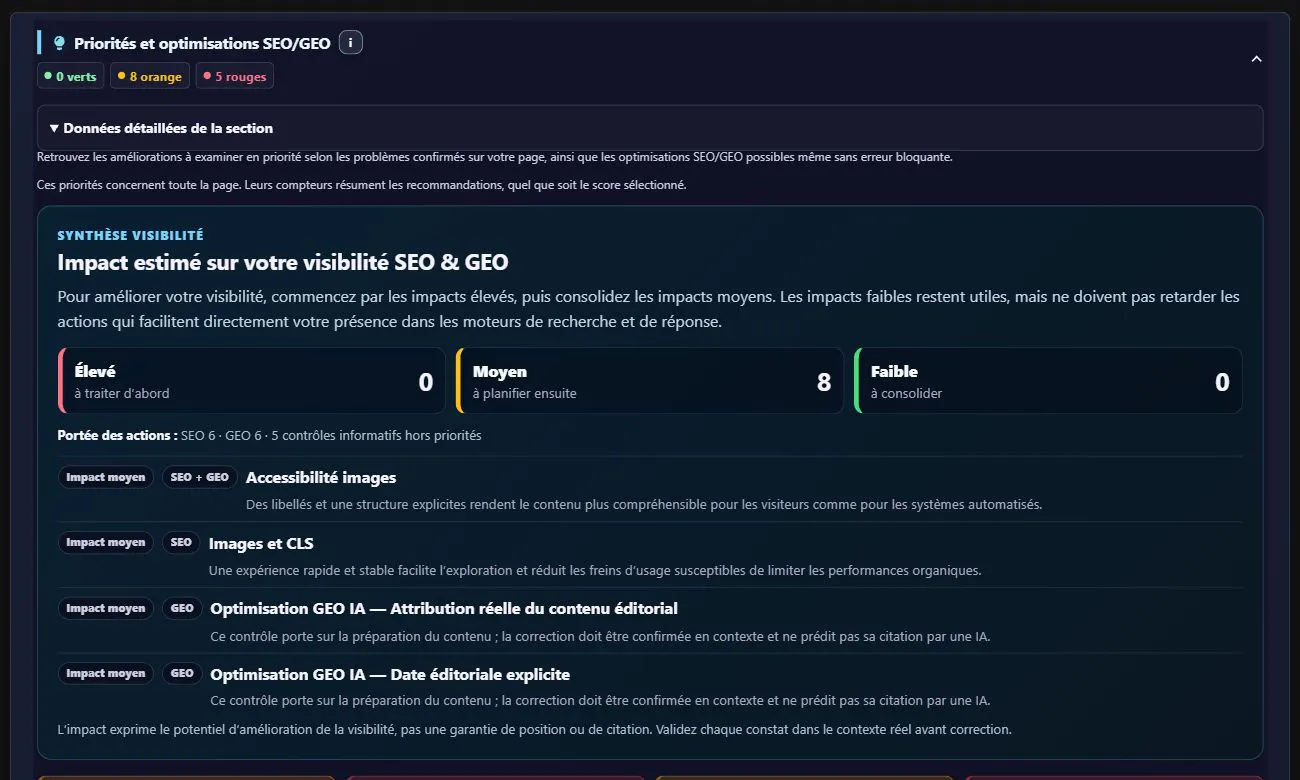Click the SYNTHÈSE VISIBILITÉ label

(131, 235)
